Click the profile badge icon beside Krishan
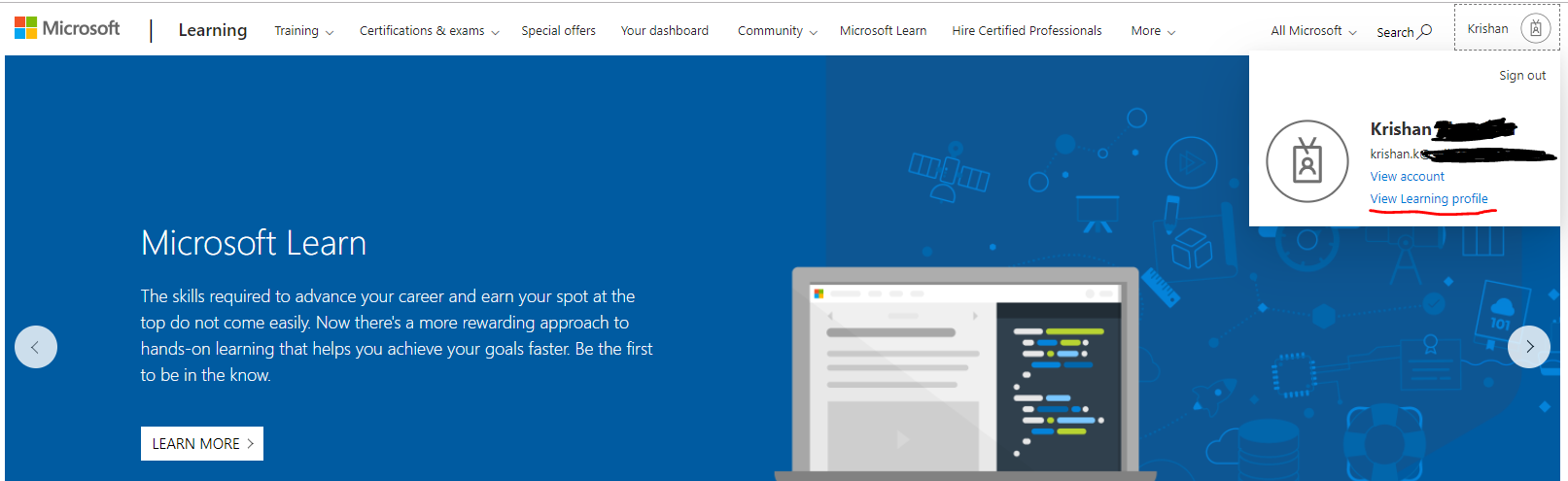Viewport: 1568px width, 481px height. coord(1535,28)
